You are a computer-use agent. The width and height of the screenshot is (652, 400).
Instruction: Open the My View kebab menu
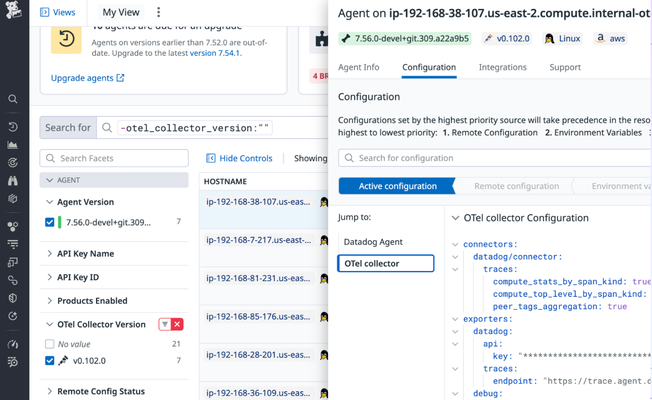click(158, 12)
